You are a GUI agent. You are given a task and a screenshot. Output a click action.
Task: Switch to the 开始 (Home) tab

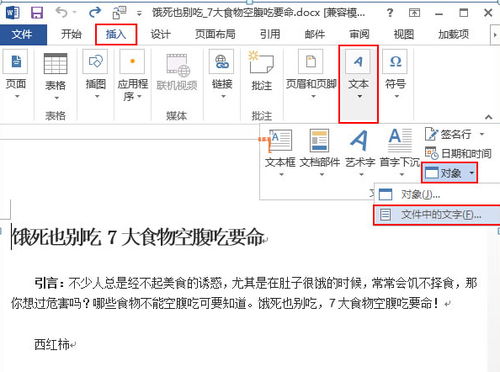click(x=71, y=34)
